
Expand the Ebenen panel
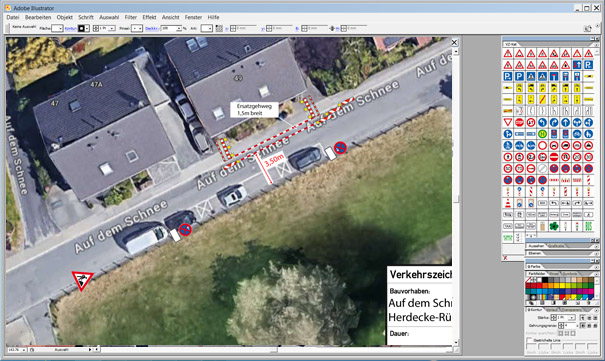click(x=535, y=253)
